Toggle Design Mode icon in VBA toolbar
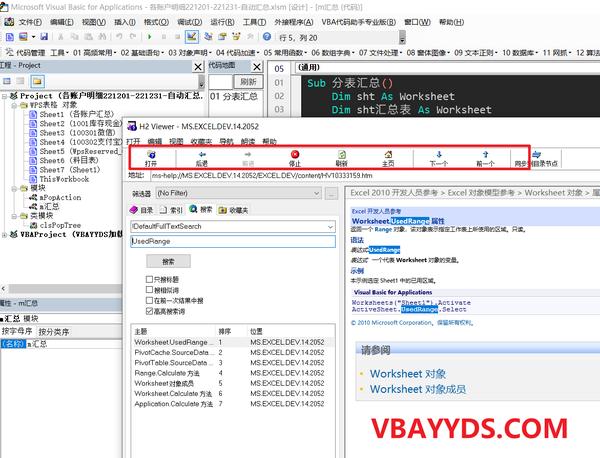 coord(192,37)
